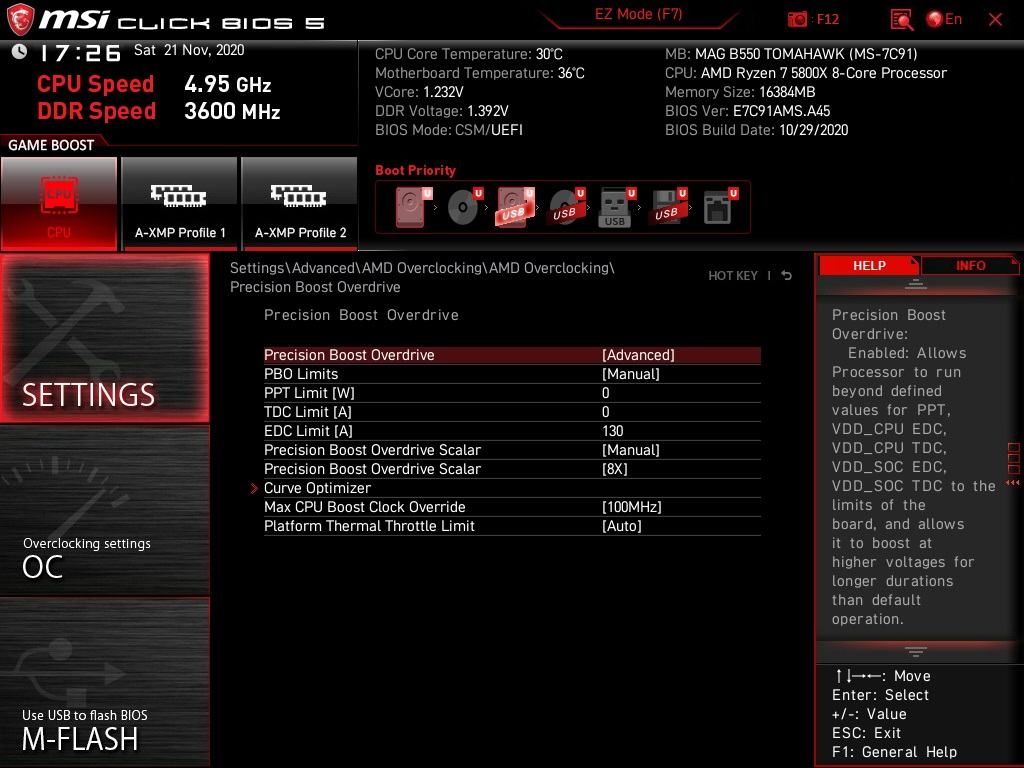Click the DDR Voltage: 1.392V reading
The height and width of the screenshot is (768, 1024).
[441, 110]
